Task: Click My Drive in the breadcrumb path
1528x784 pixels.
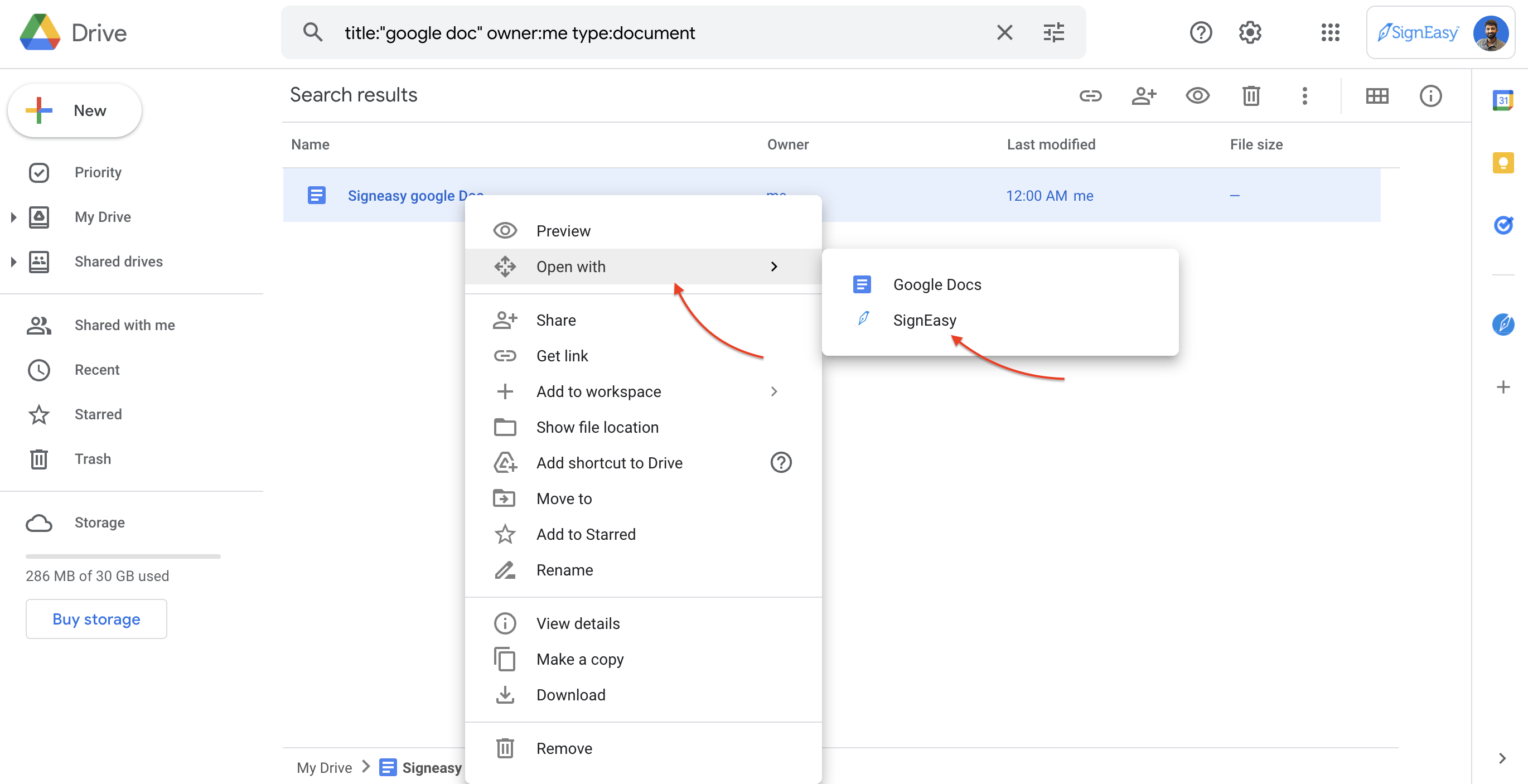Action: click(324, 767)
